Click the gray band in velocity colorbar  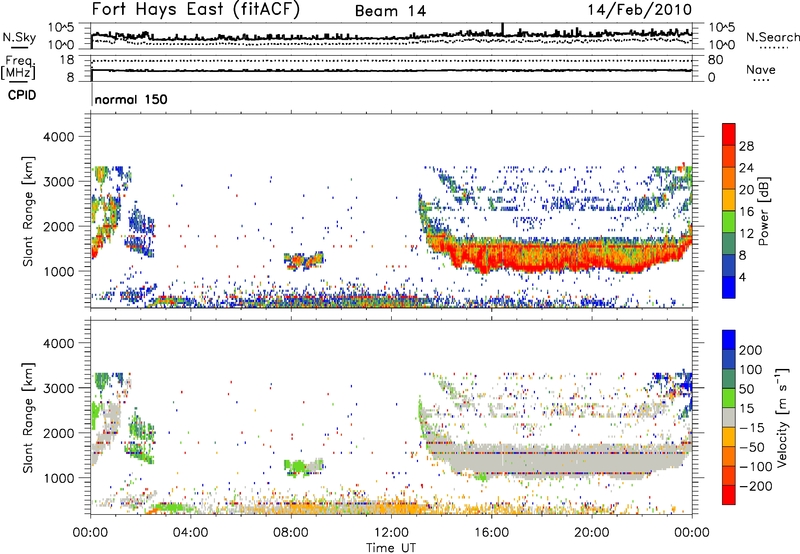point(729,418)
